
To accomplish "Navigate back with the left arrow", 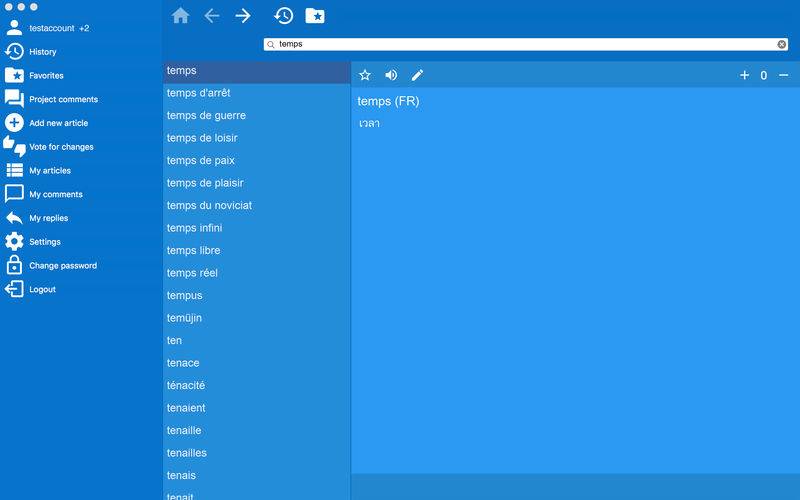I will point(212,16).
